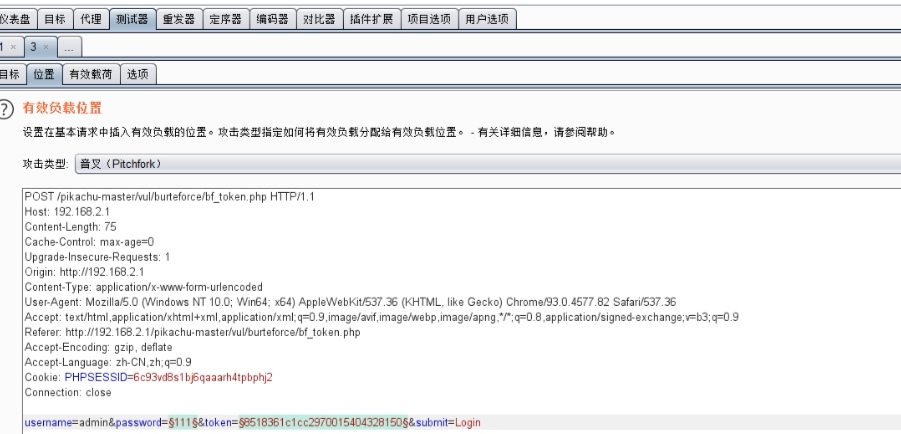Add a new attack tab with ...
The height and width of the screenshot is (434, 901).
70,47
